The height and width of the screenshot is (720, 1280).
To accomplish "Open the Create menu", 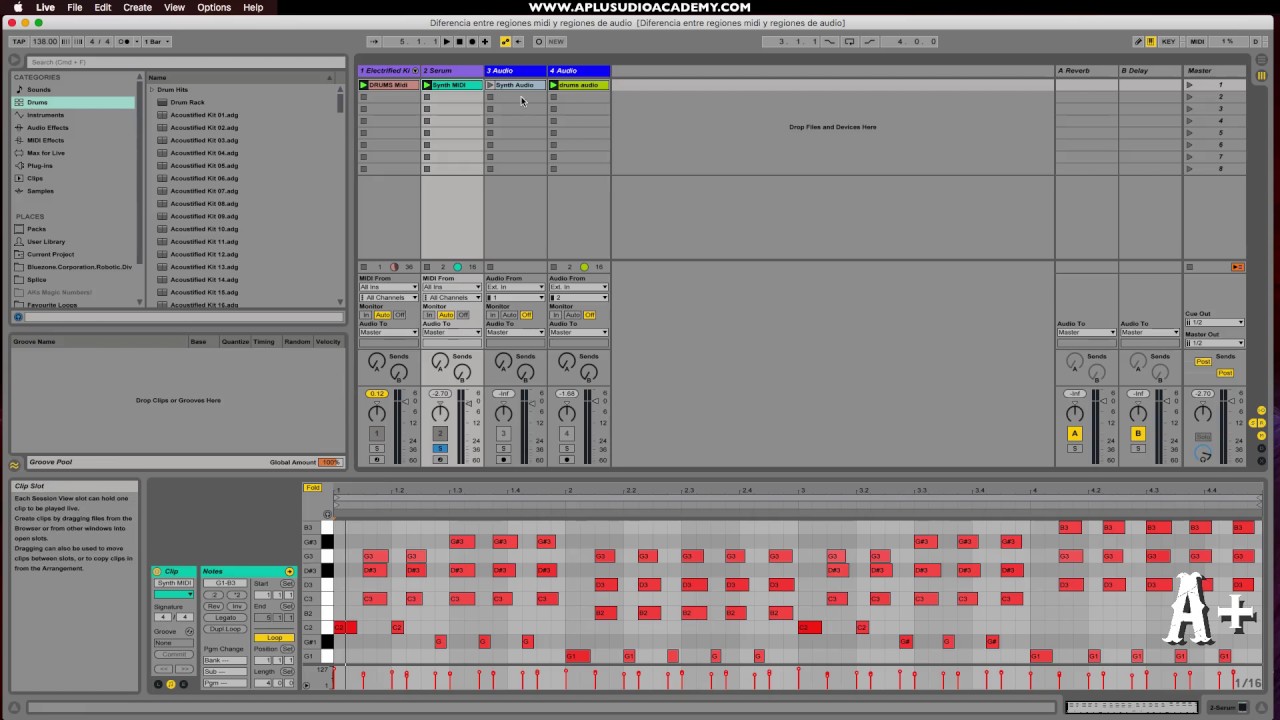I will [x=137, y=7].
